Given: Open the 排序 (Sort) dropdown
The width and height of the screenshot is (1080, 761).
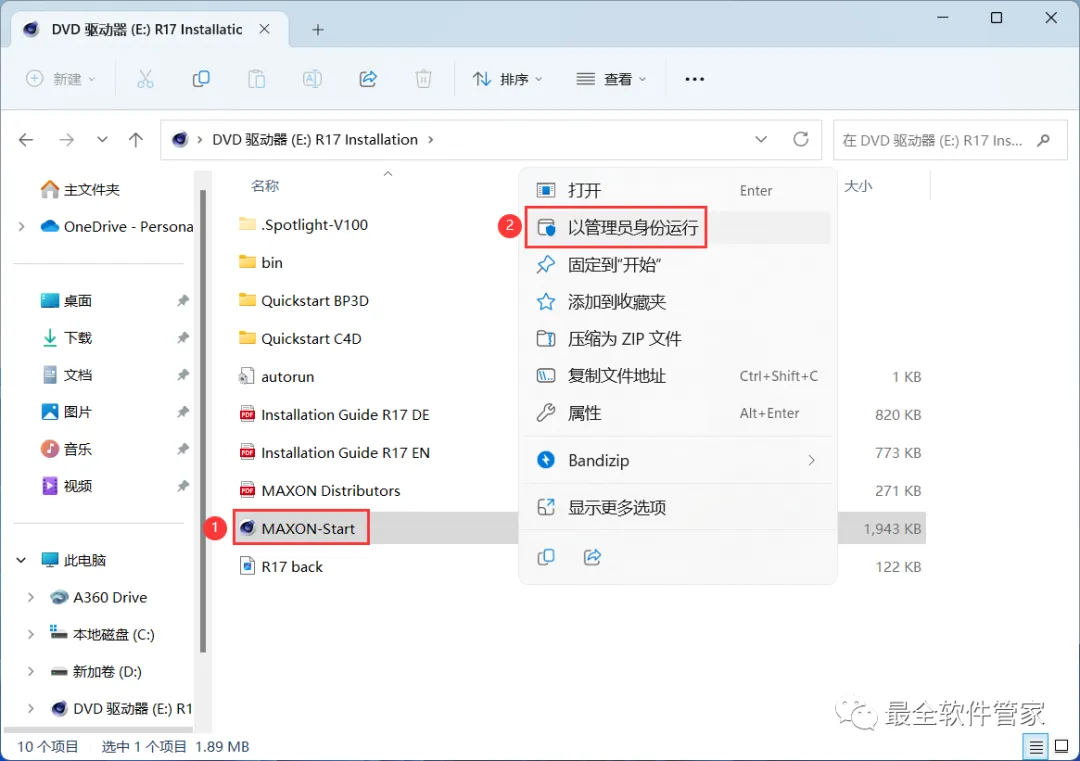Looking at the screenshot, I should [508, 79].
